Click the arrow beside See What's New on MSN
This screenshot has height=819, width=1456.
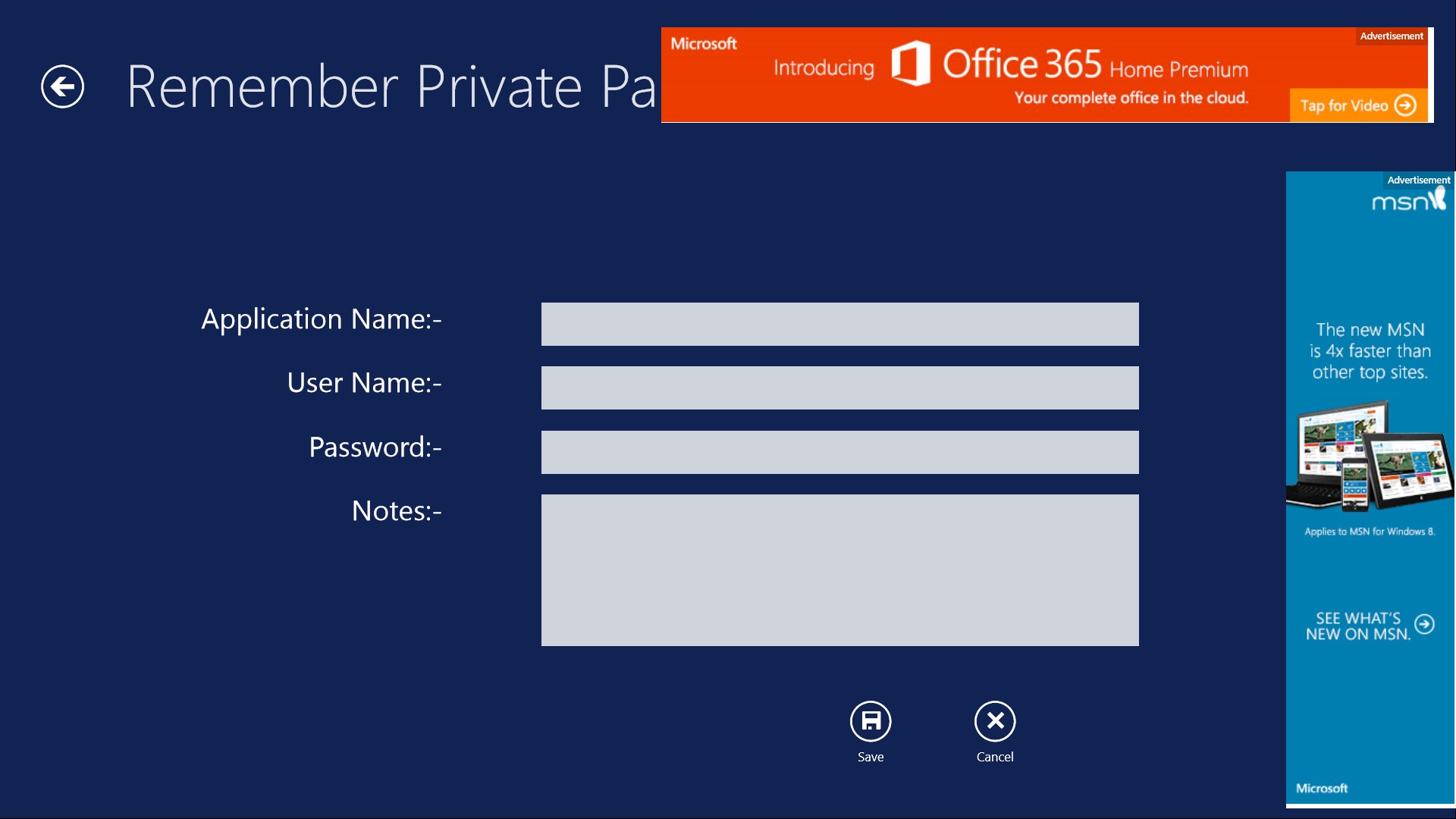pos(1425,624)
